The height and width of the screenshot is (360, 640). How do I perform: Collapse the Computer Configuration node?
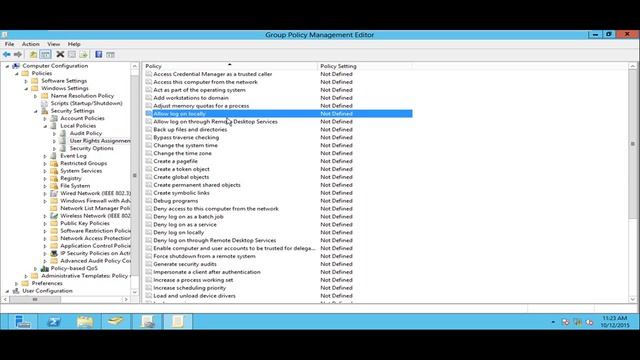7,66
